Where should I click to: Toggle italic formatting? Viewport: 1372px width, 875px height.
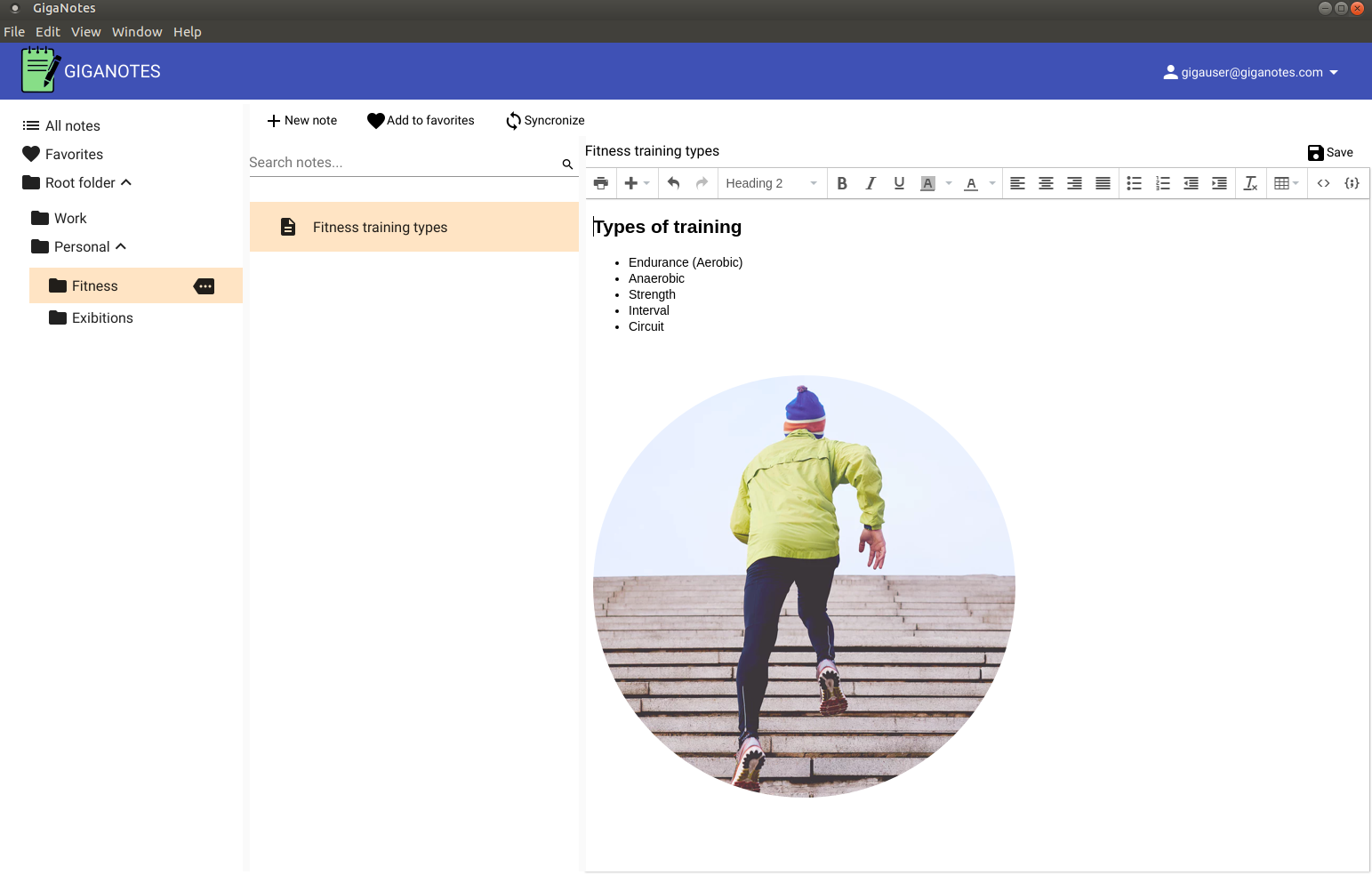click(x=871, y=183)
